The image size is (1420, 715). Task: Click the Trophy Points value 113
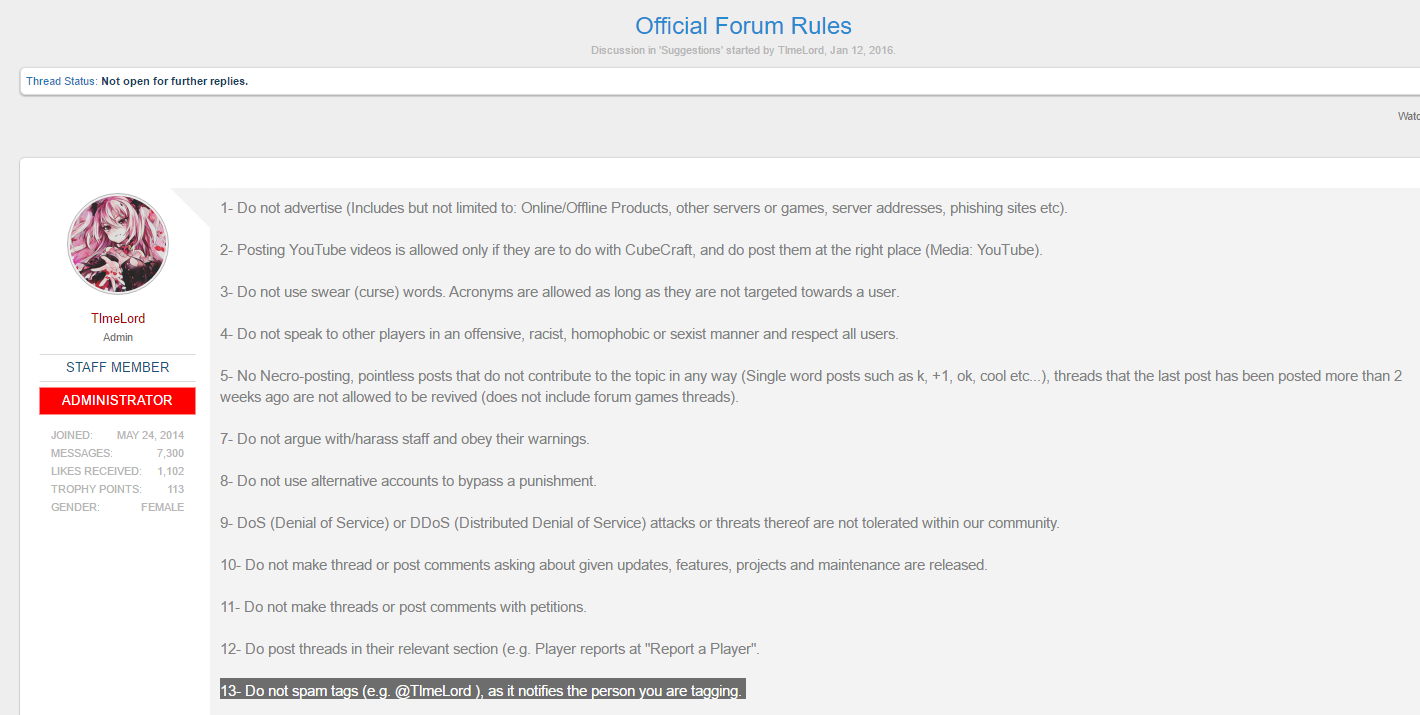coord(176,489)
